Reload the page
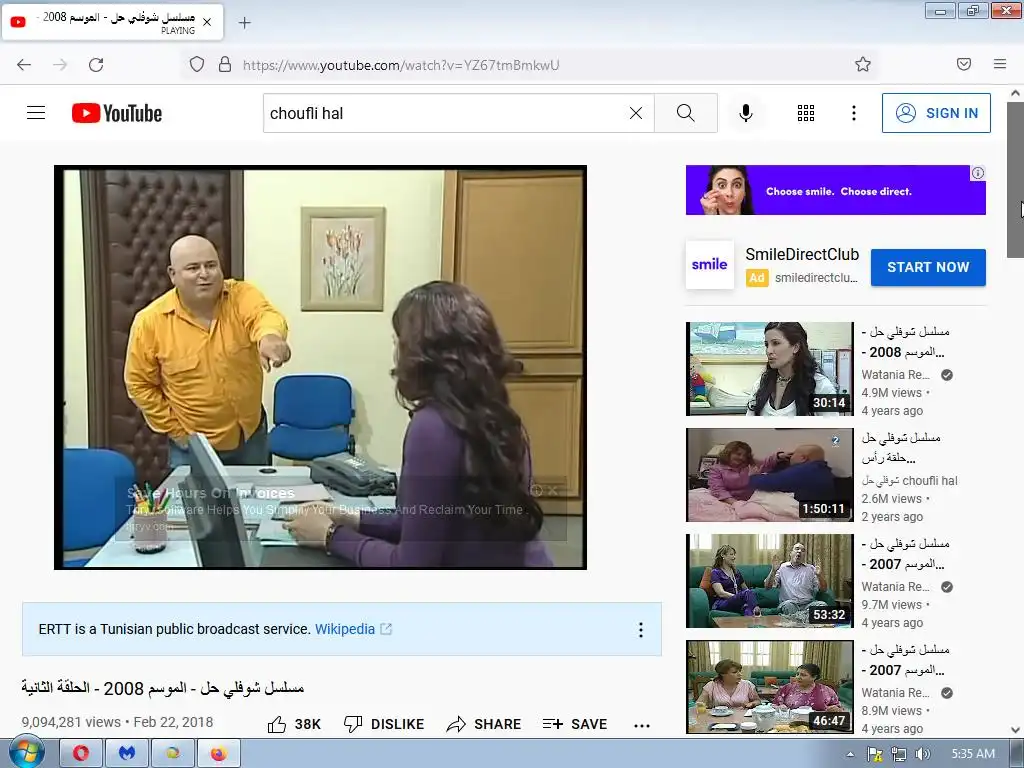1024x768 pixels. pos(96,64)
